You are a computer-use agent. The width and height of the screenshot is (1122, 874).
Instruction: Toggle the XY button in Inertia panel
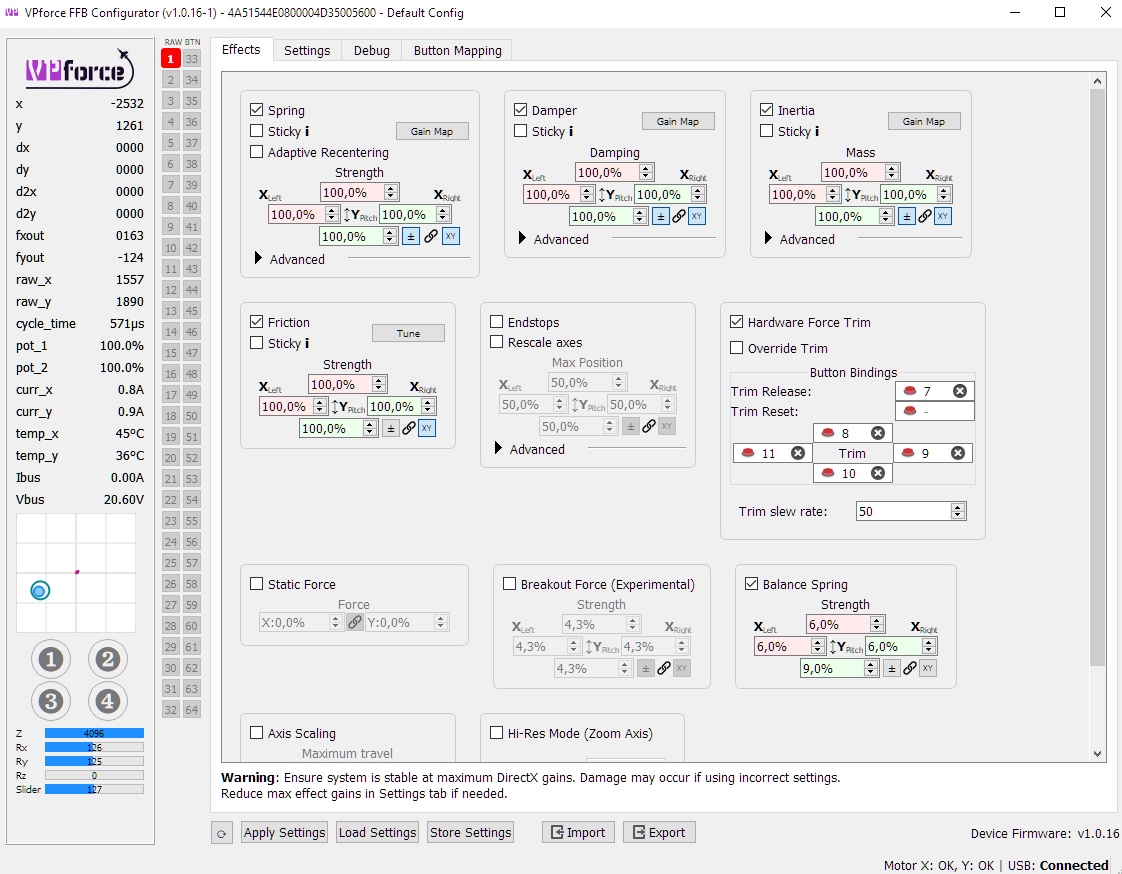click(x=943, y=216)
